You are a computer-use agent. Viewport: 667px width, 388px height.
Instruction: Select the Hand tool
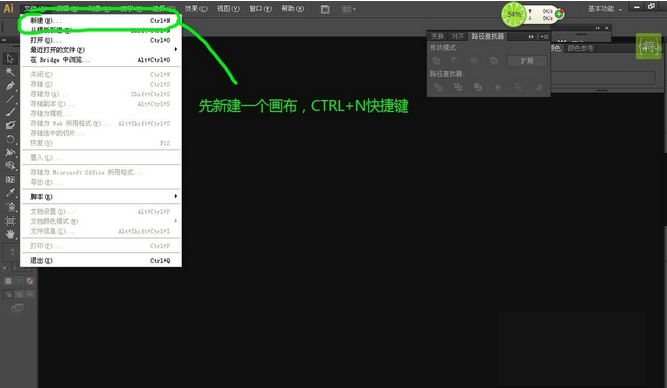[x=10, y=234]
